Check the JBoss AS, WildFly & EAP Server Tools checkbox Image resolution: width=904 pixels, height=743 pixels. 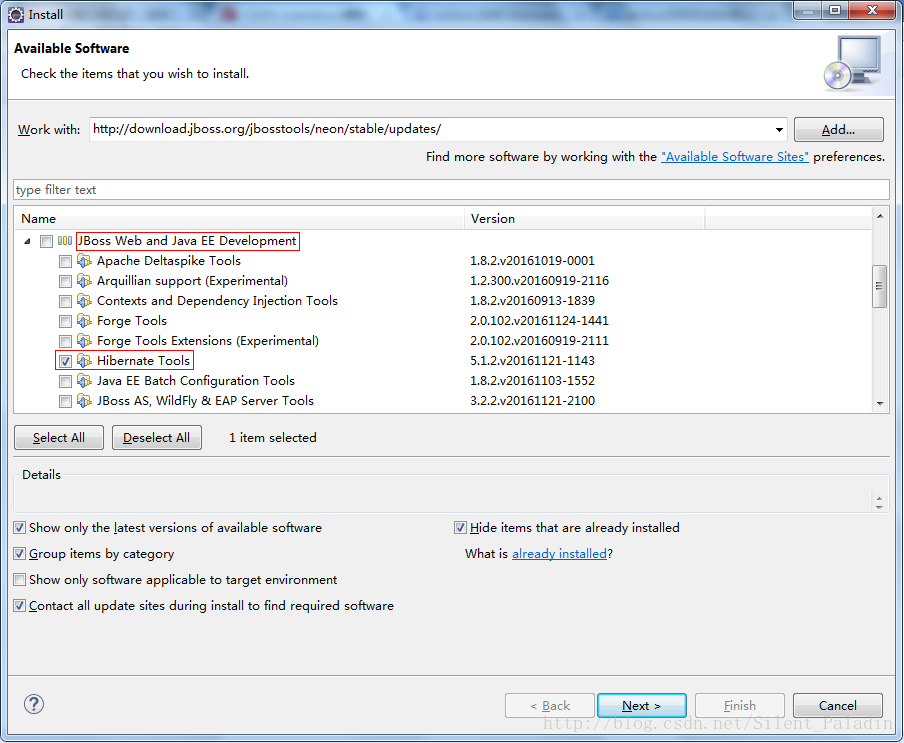click(x=65, y=401)
